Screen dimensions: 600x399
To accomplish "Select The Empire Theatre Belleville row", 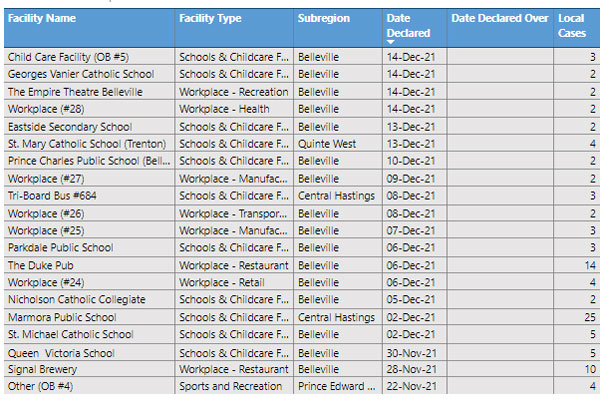I will tap(302, 92).
